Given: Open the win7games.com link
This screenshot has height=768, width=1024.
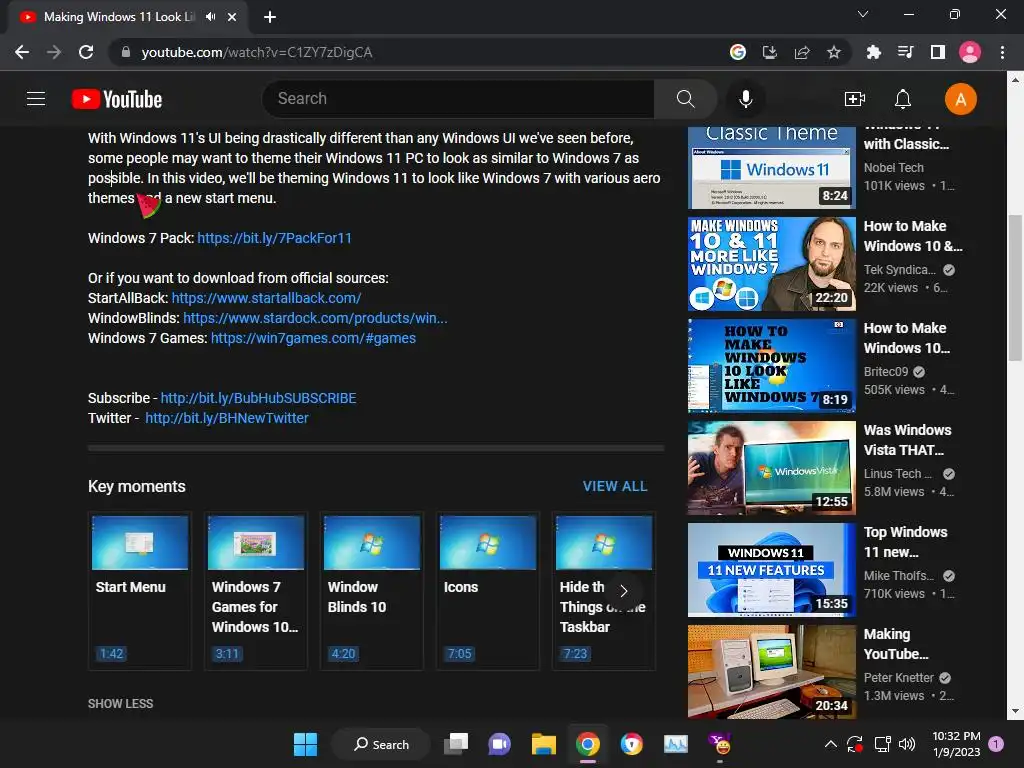Looking at the screenshot, I should point(313,338).
